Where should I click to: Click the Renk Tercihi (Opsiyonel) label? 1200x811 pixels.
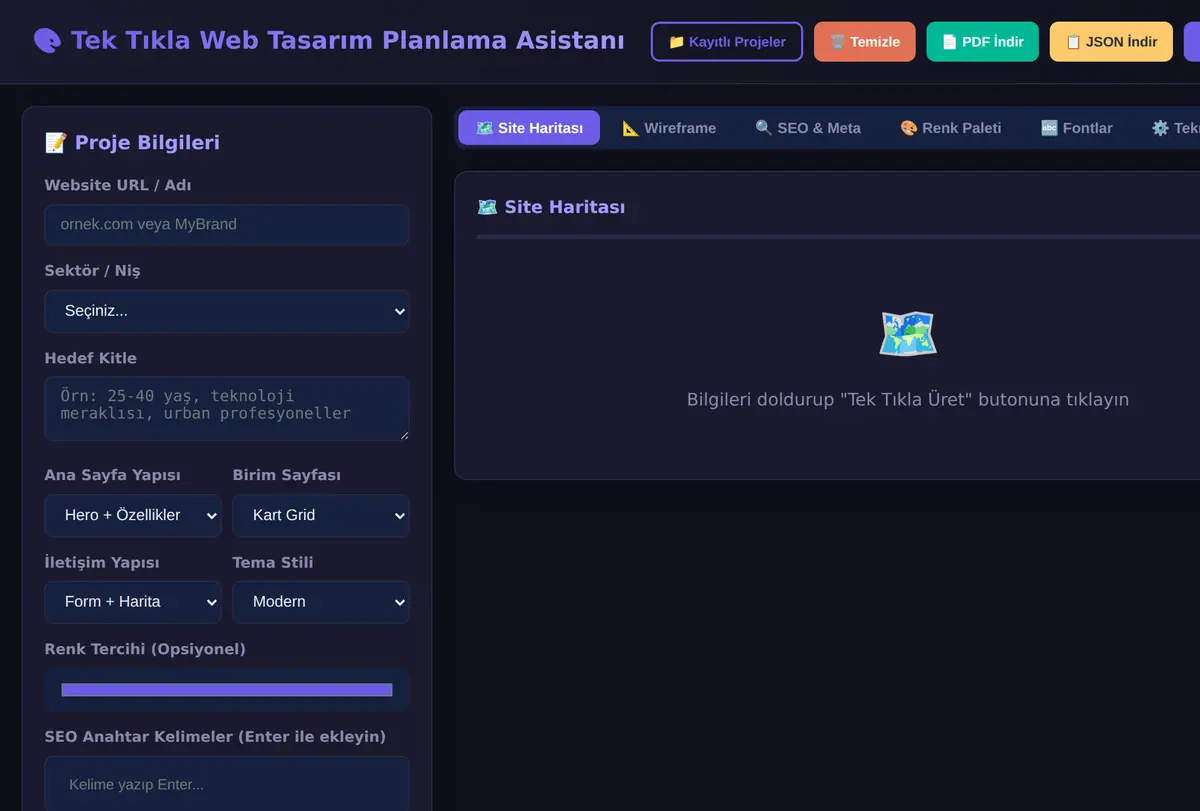(x=145, y=649)
